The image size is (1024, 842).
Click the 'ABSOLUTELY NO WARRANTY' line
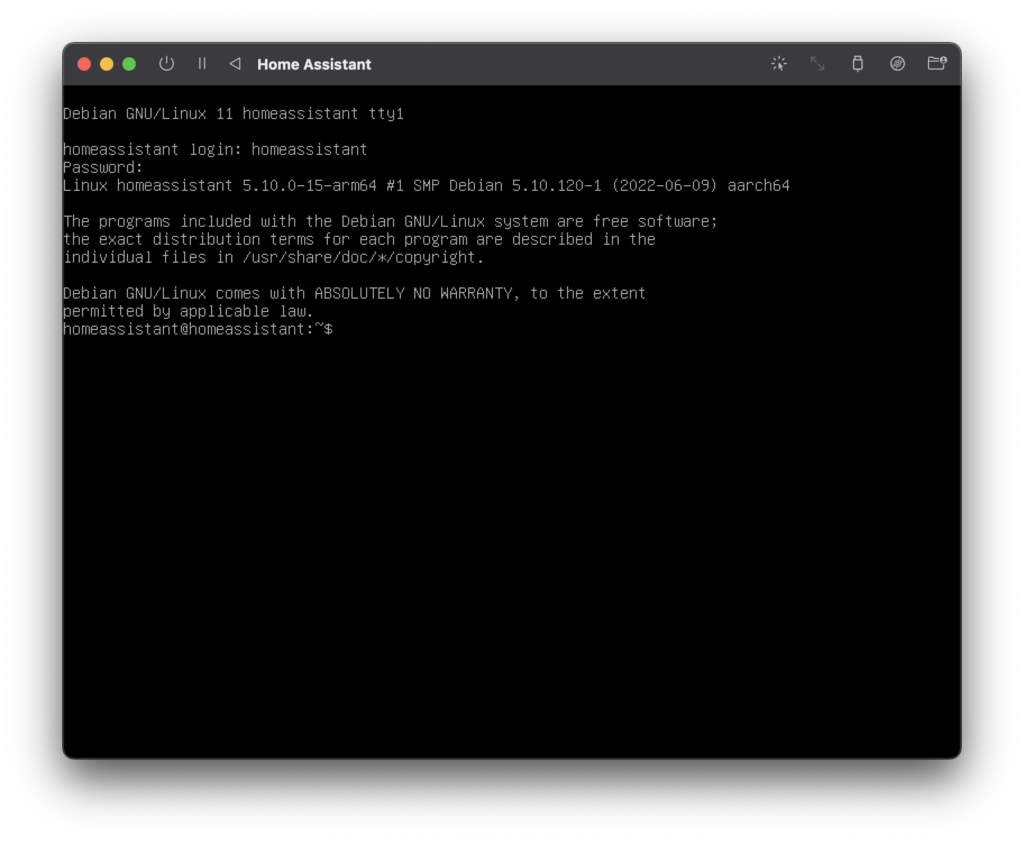pyautogui.click(x=354, y=293)
